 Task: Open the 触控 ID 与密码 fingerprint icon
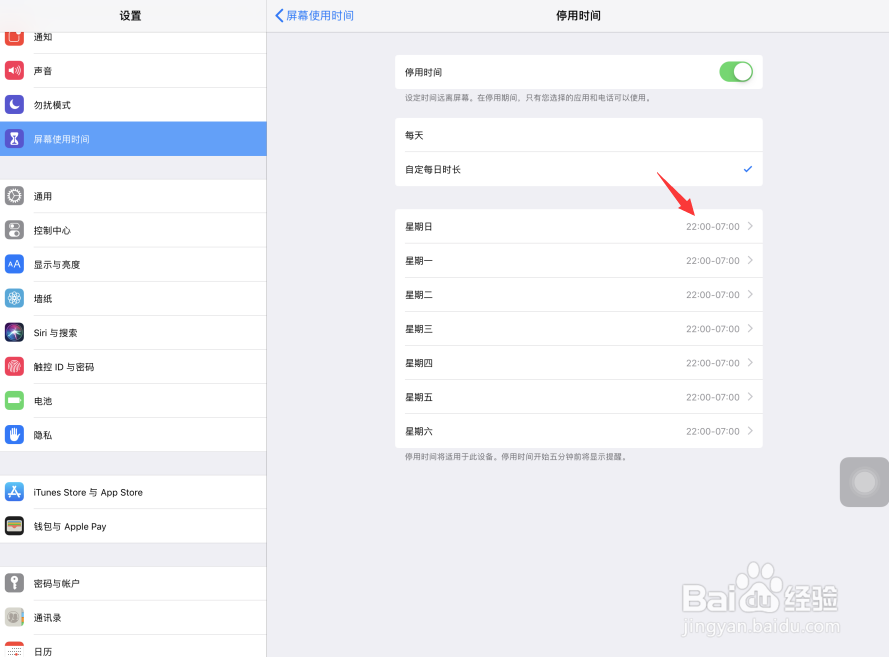coord(14,366)
